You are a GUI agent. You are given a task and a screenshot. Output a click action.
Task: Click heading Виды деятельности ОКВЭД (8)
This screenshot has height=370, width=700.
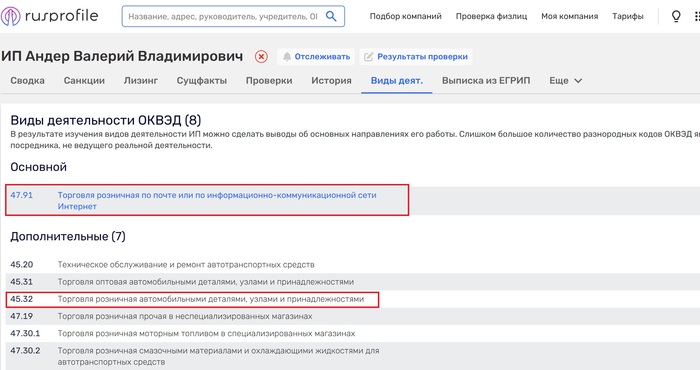(105, 120)
